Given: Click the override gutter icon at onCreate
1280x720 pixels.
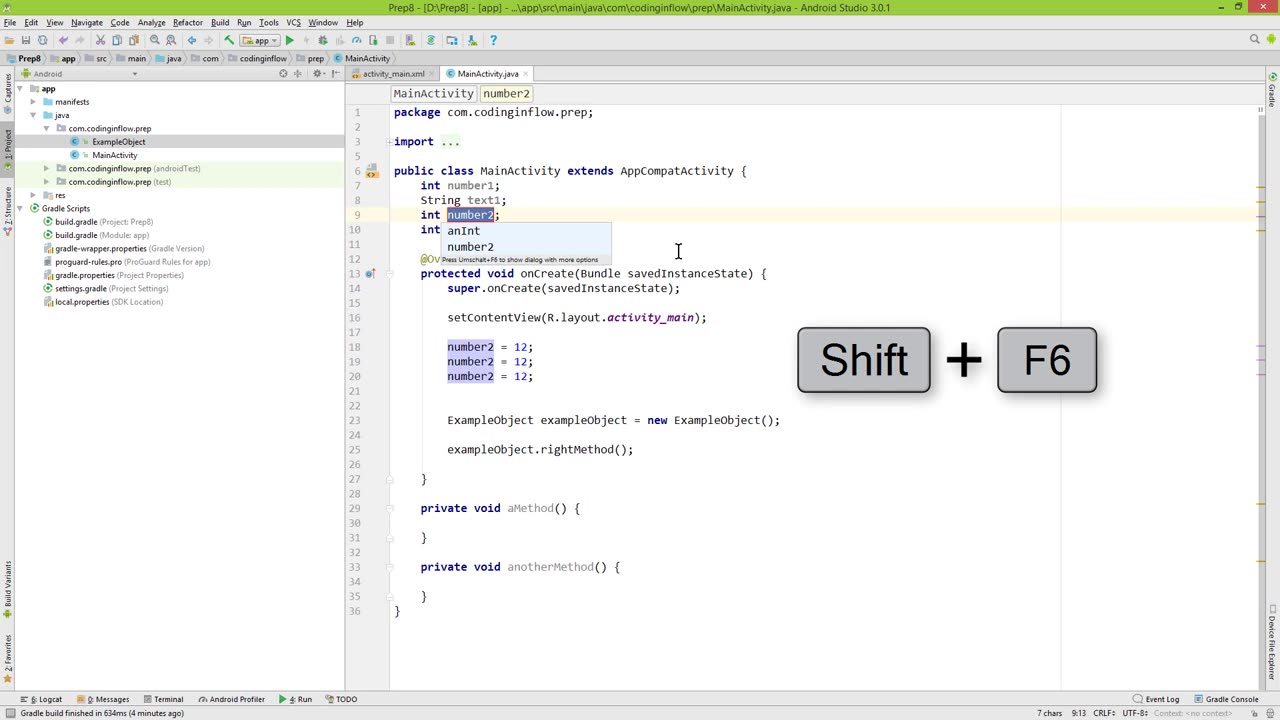Looking at the screenshot, I should 371,274.
